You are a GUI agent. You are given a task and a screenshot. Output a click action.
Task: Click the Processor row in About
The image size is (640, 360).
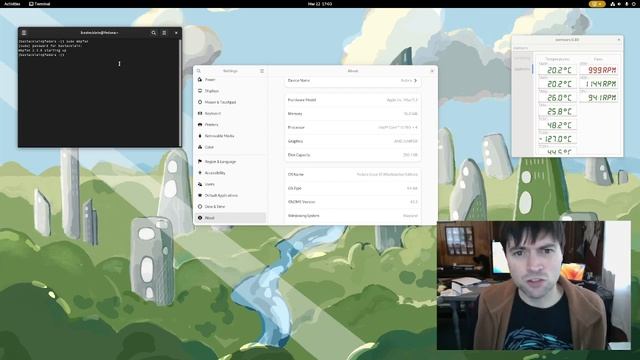pos(353,127)
